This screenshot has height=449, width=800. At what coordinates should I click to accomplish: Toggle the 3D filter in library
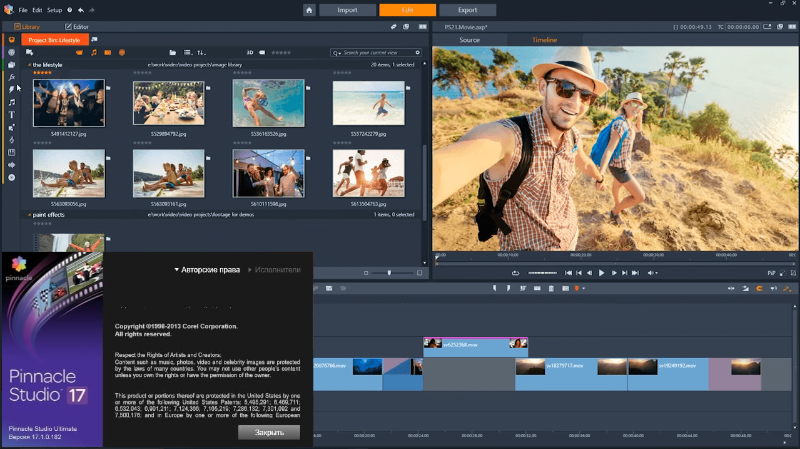(x=250, y=53)
